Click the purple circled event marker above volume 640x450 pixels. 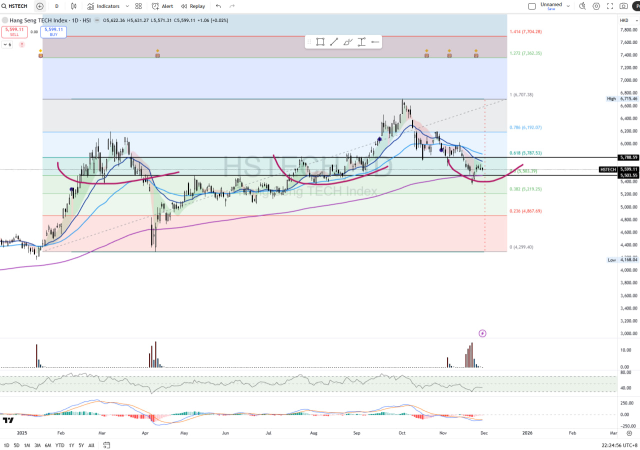click(482, 333)
